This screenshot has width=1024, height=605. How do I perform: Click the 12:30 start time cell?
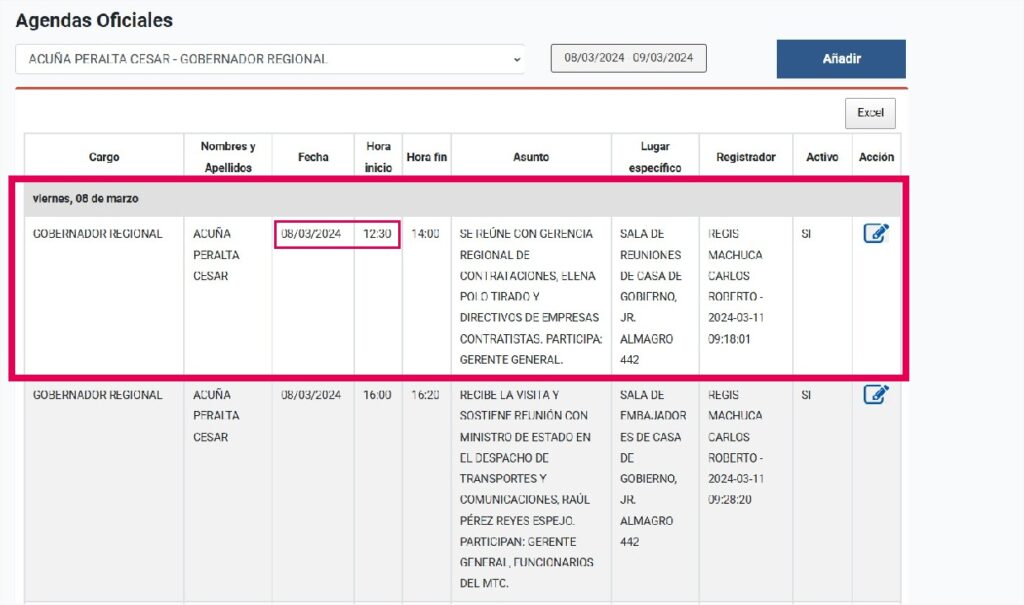[377, 234]
